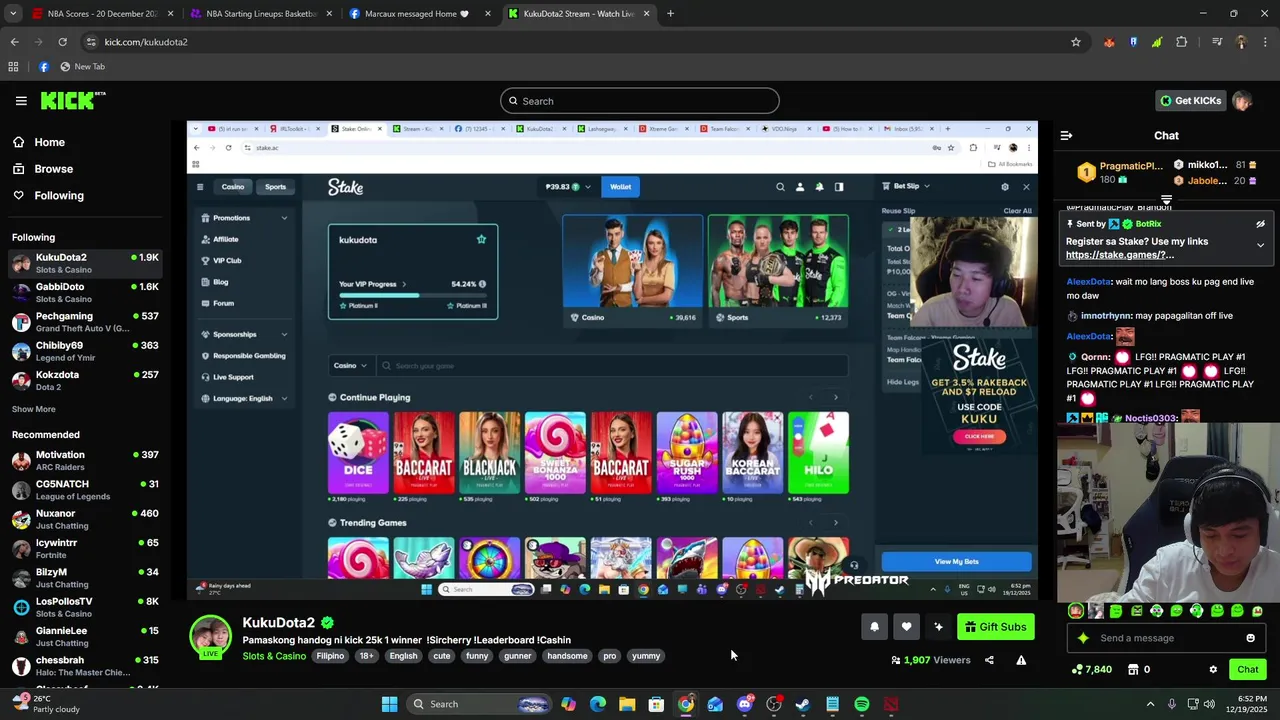Toggle follow heart button for KukuDota2

click(906, 627)
